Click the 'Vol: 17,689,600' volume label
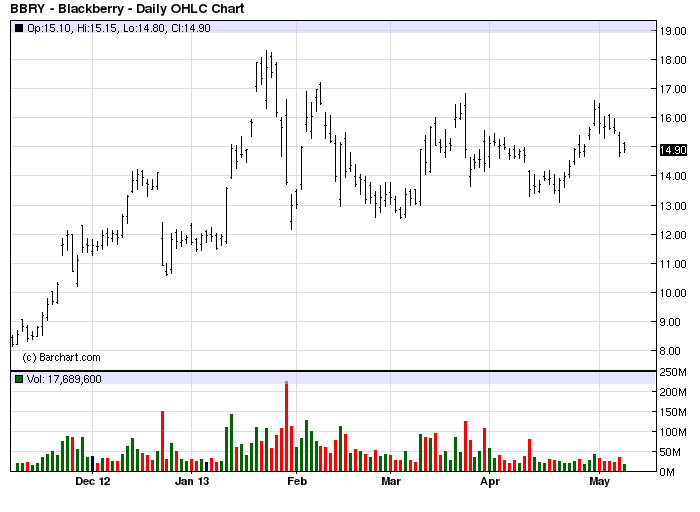 (x=64, y=379)
